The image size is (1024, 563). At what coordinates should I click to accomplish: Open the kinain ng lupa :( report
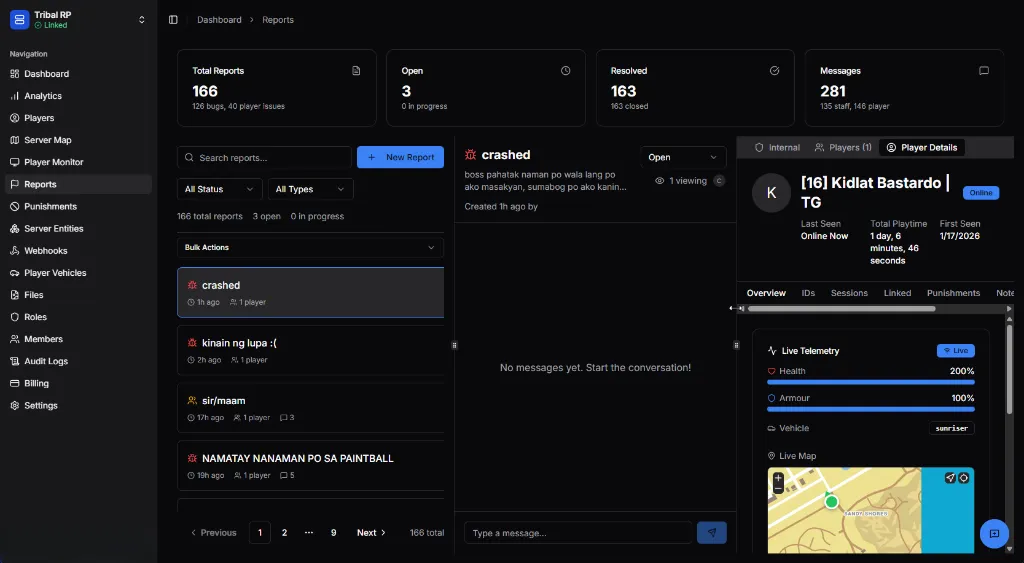310,350
